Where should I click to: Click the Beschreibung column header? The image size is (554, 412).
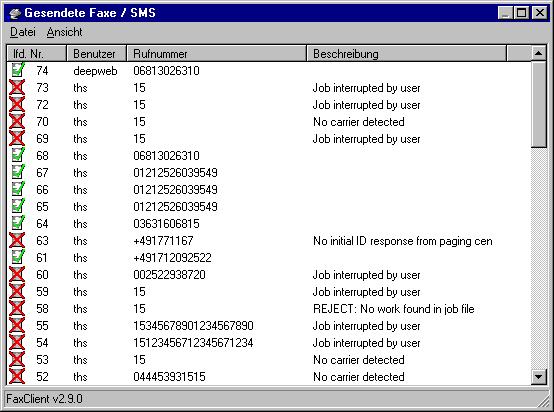coord(406,54)
